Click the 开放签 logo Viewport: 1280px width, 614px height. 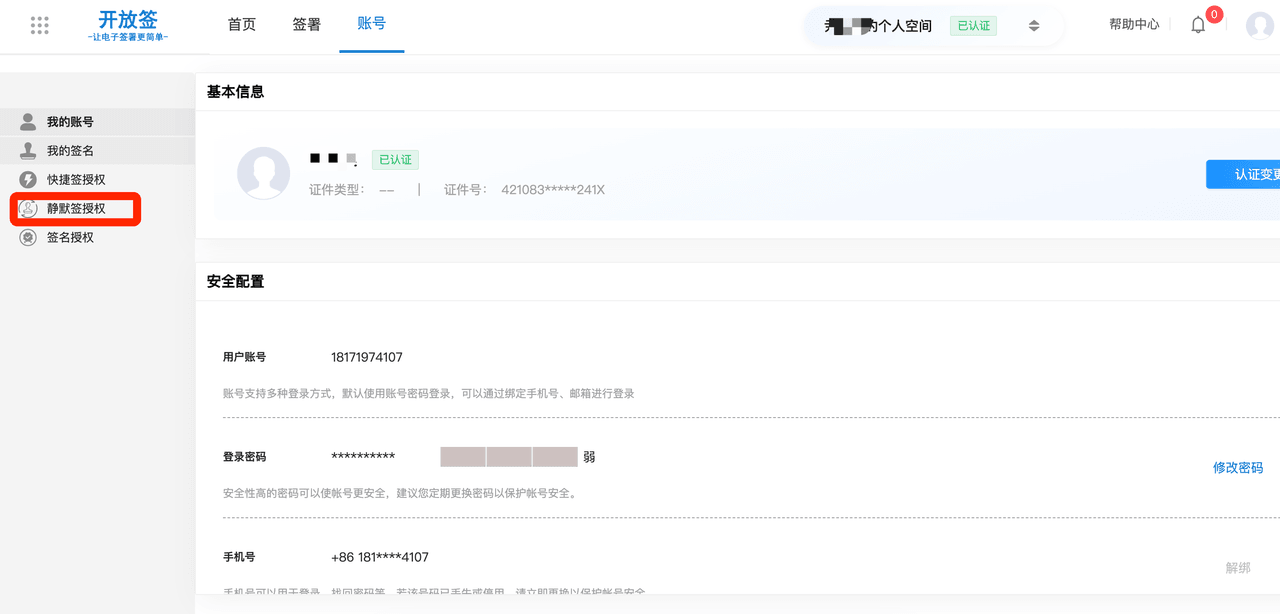tap(128, 26)
